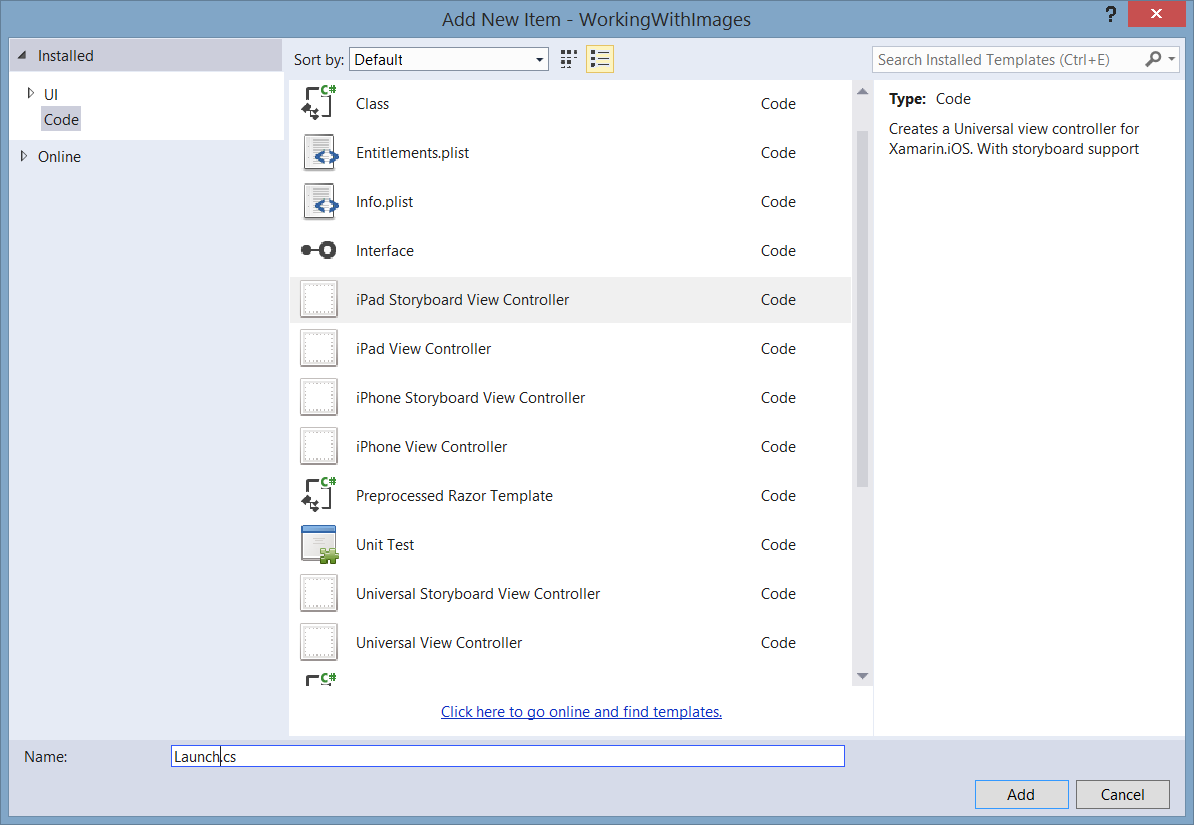
Task: Open the Sort by dropdown
Action: [x=449, y=60]
